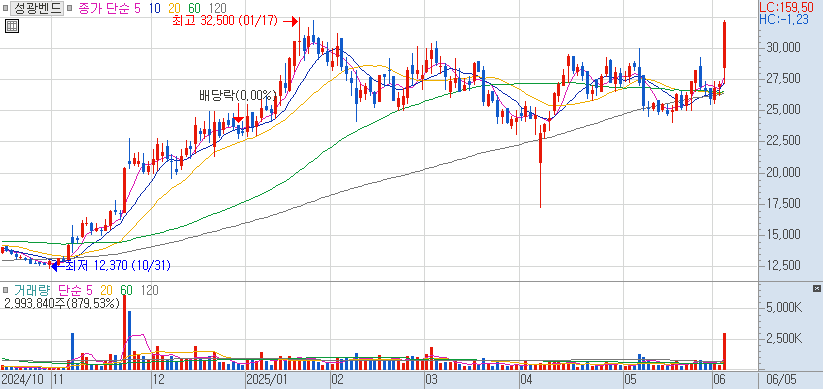The width and height of the screenshot is (823, 389).
Task: Click the 5,000K volume axis label
Action: tap(785, 308)
